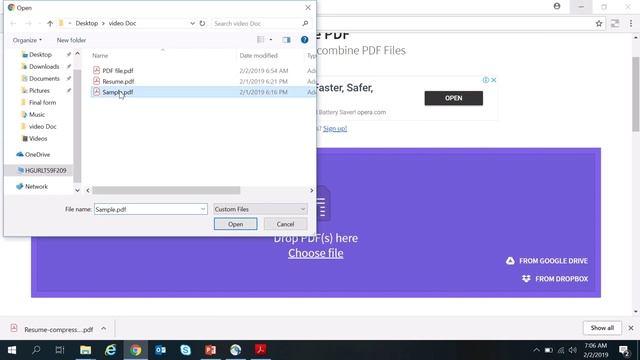640x360 pixels.
Task: Select the PDF file.pdf file
Action: 118,71
